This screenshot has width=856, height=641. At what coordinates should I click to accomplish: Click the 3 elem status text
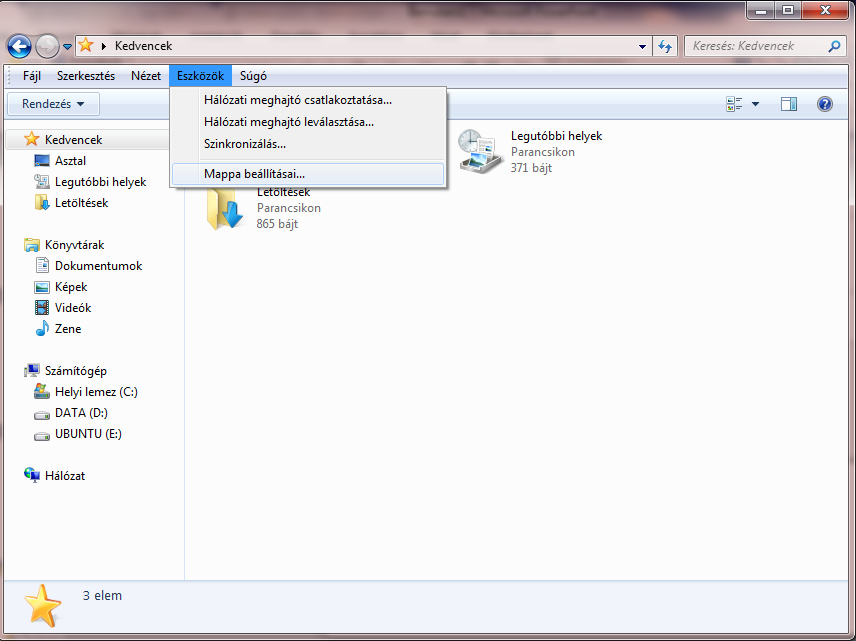coord(102,596)
